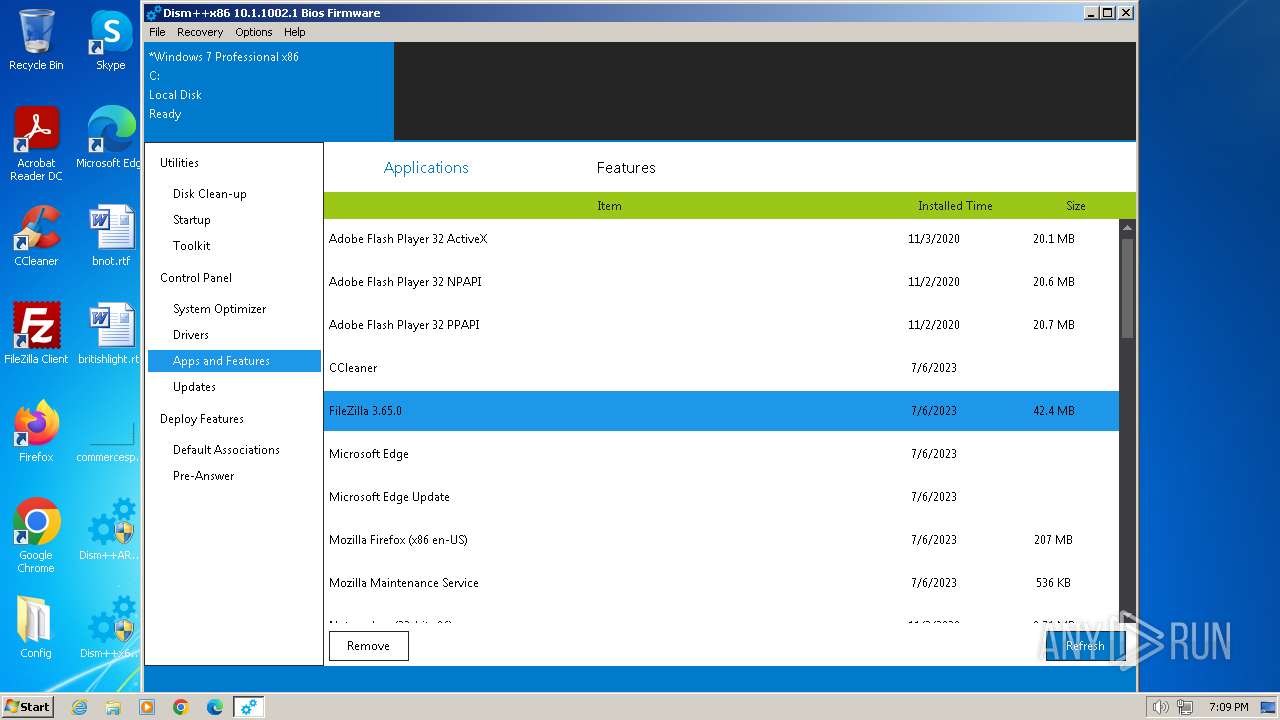Select Mozilla Maintenance Service row

point(721,583)
